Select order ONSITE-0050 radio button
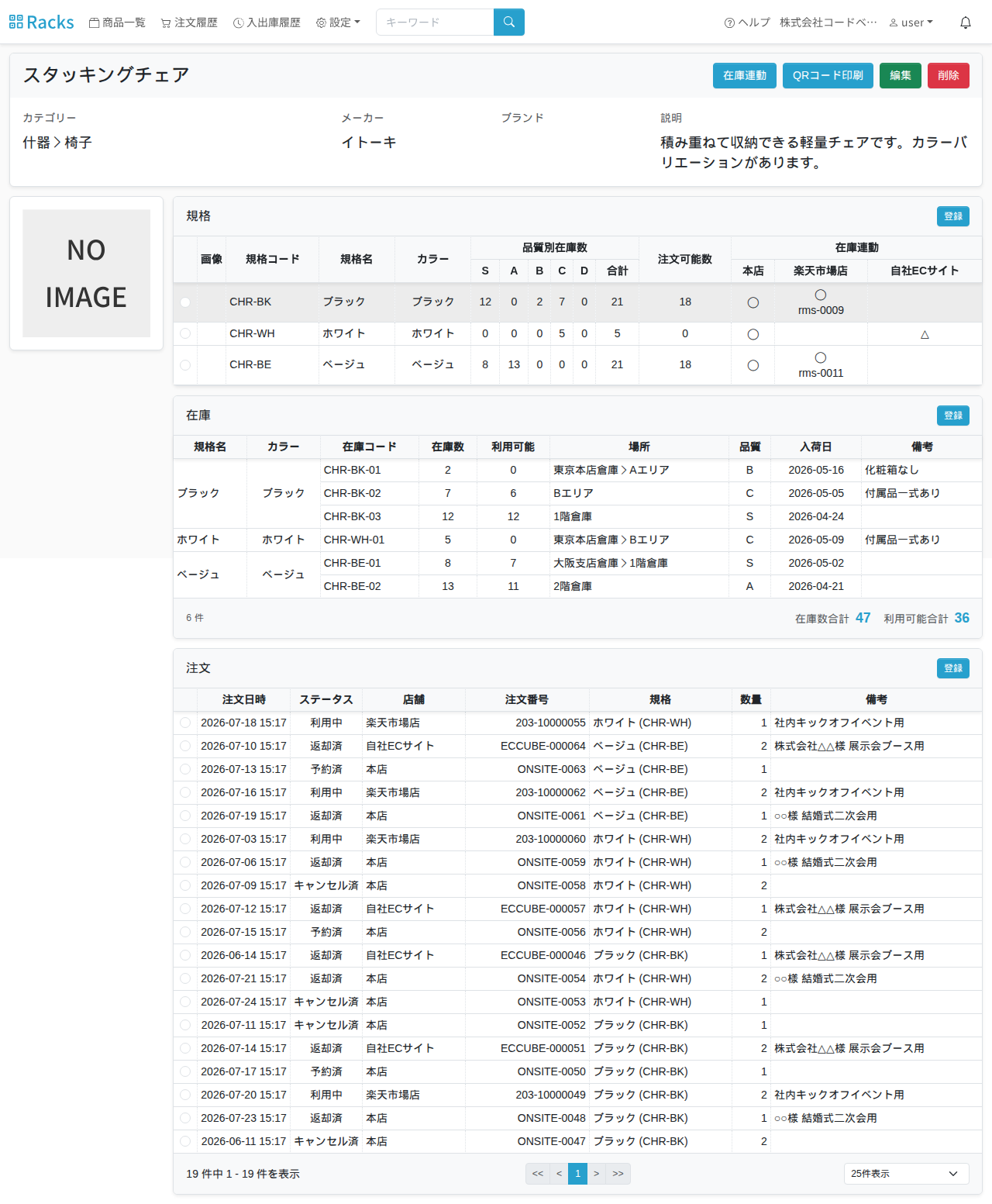 pos(185,1071)
